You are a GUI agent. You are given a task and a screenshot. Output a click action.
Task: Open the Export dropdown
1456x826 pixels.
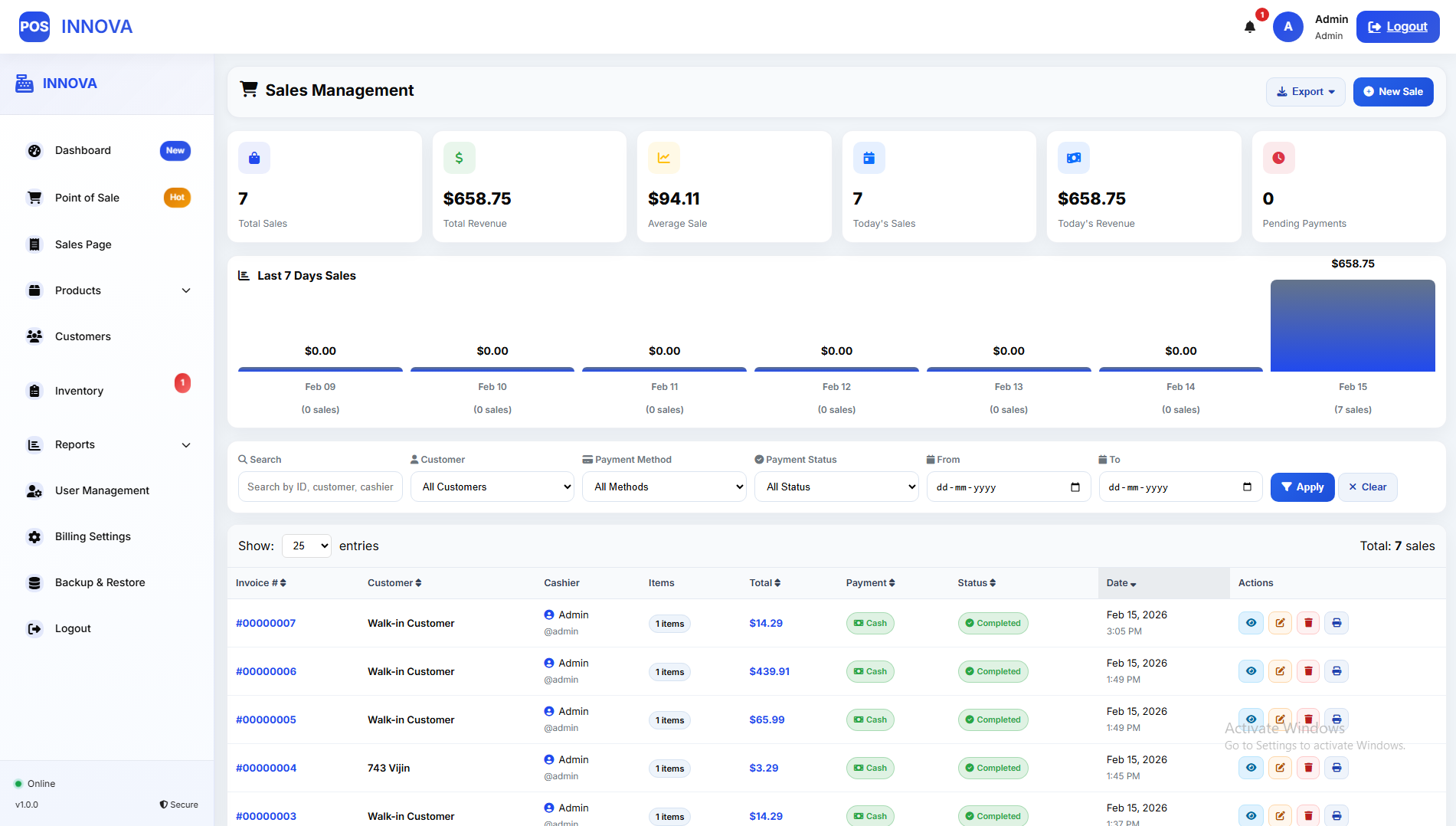[1305, 92]
